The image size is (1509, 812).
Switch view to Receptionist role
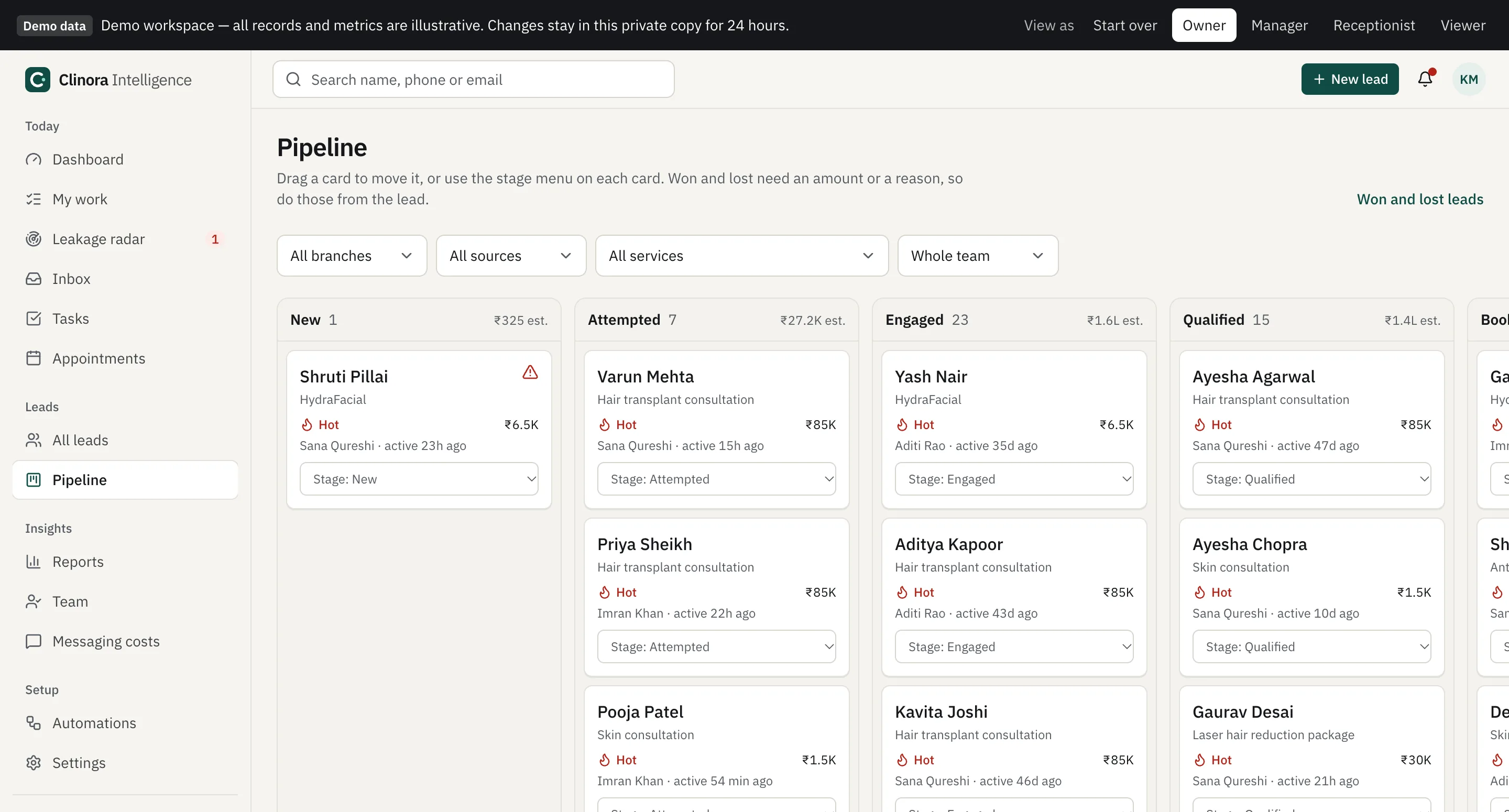click(1374, 25)
